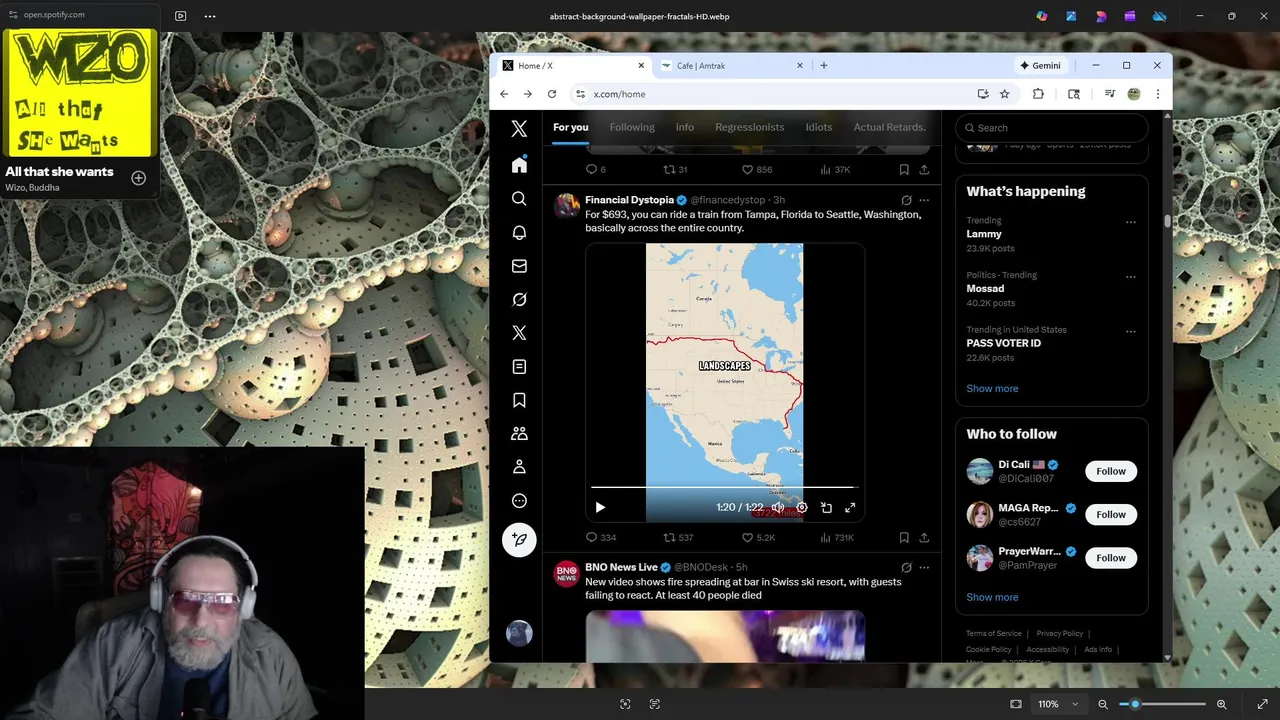Screen dimensions: 1280x720
Task: View analytics 731K on Financial Dystopia post
Action: pos(837,538)
